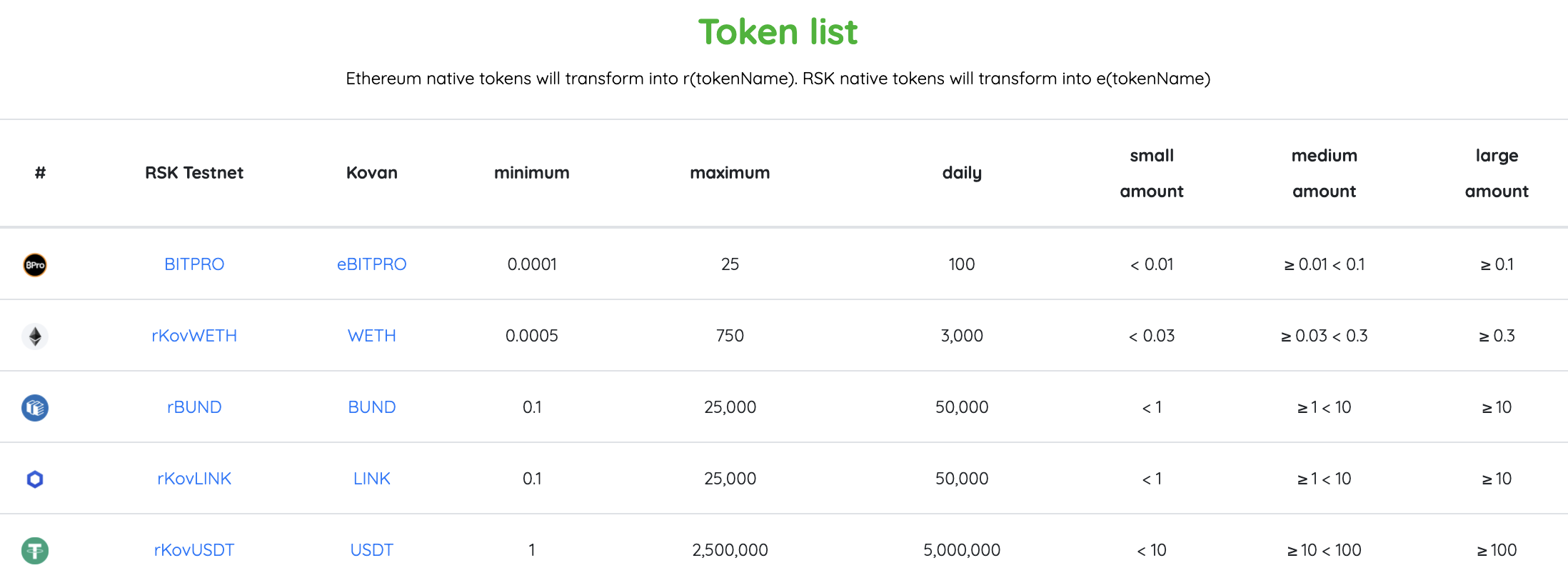The width and height of the screenshot is (1568, 583).
Task: Click the rKovUSDT link
Action: 194,550
